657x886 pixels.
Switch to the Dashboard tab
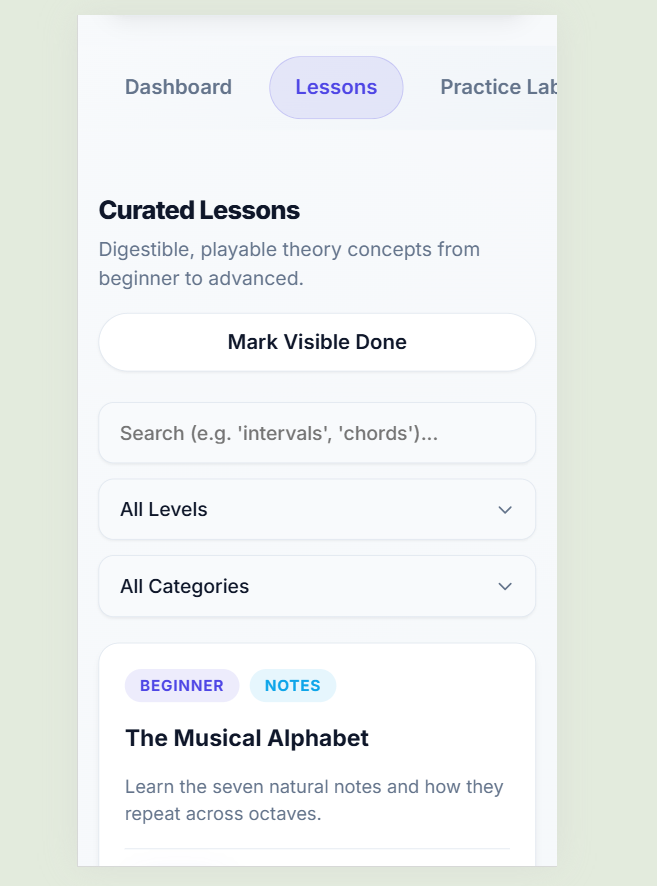point(178,87)
